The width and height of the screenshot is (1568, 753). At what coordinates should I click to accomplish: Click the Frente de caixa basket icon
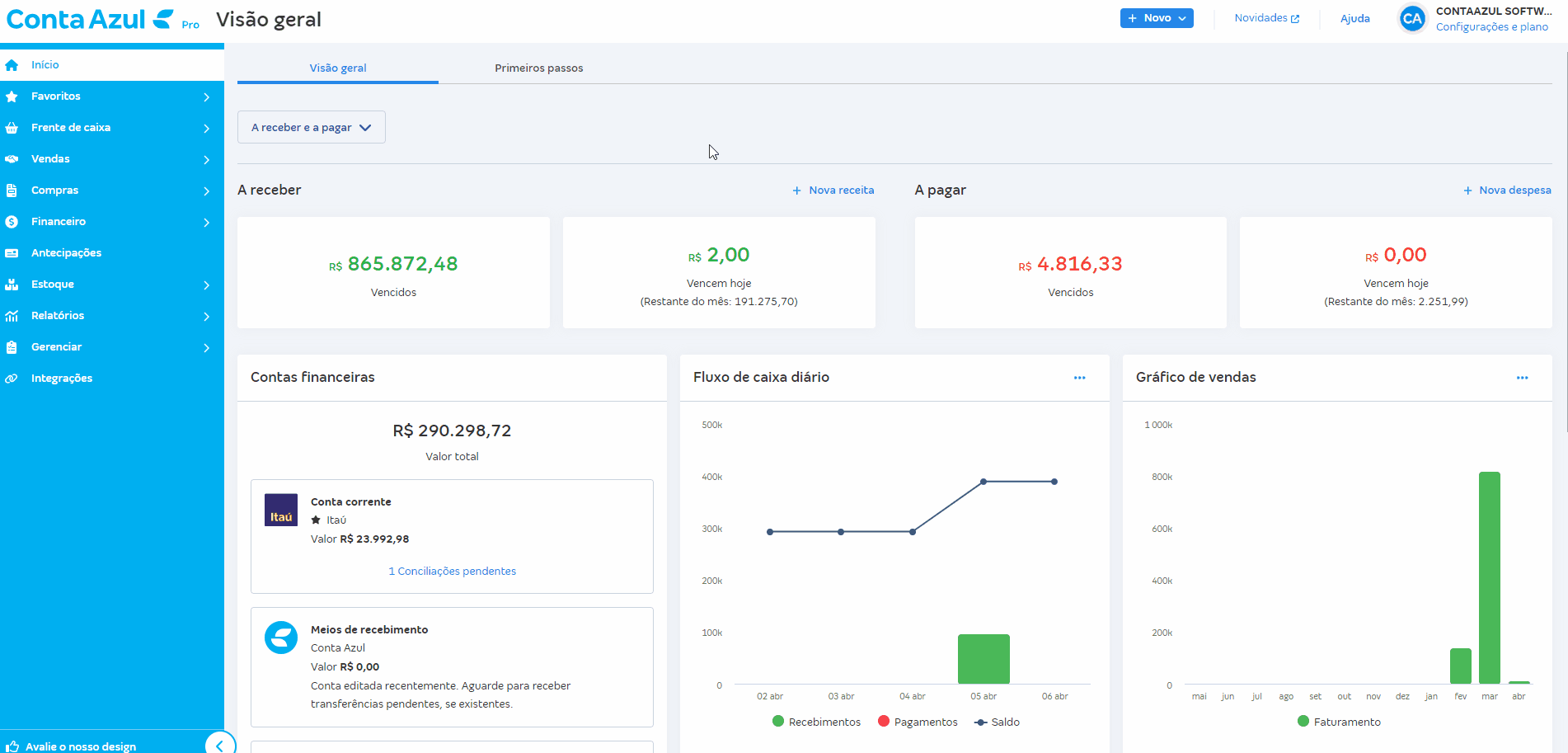12,128
